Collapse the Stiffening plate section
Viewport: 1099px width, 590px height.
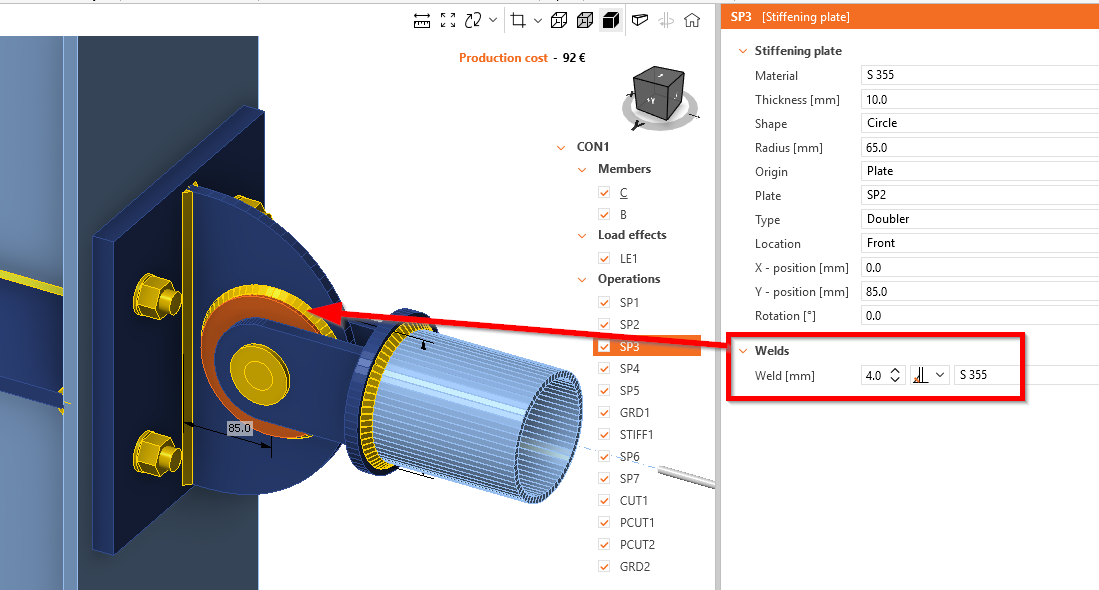tap(743, 51)
